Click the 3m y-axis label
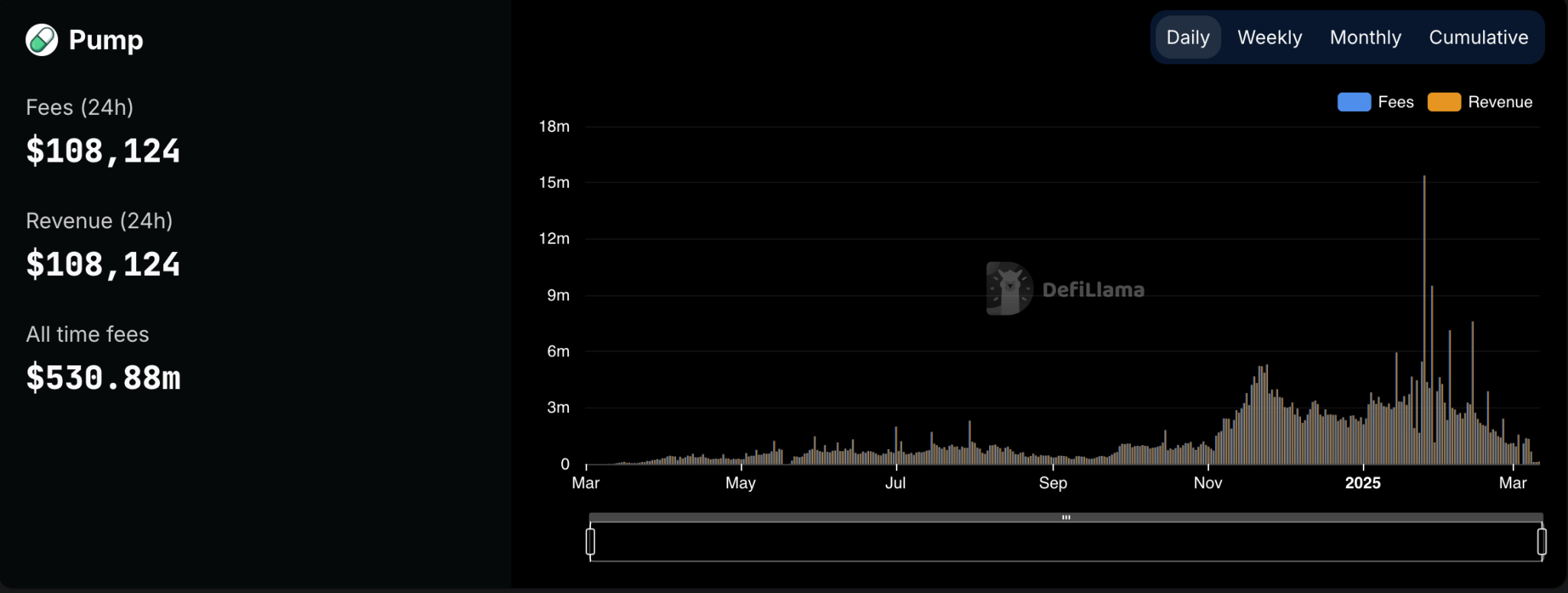Screen dimensions: 1568x593 (x=558, y=408)
